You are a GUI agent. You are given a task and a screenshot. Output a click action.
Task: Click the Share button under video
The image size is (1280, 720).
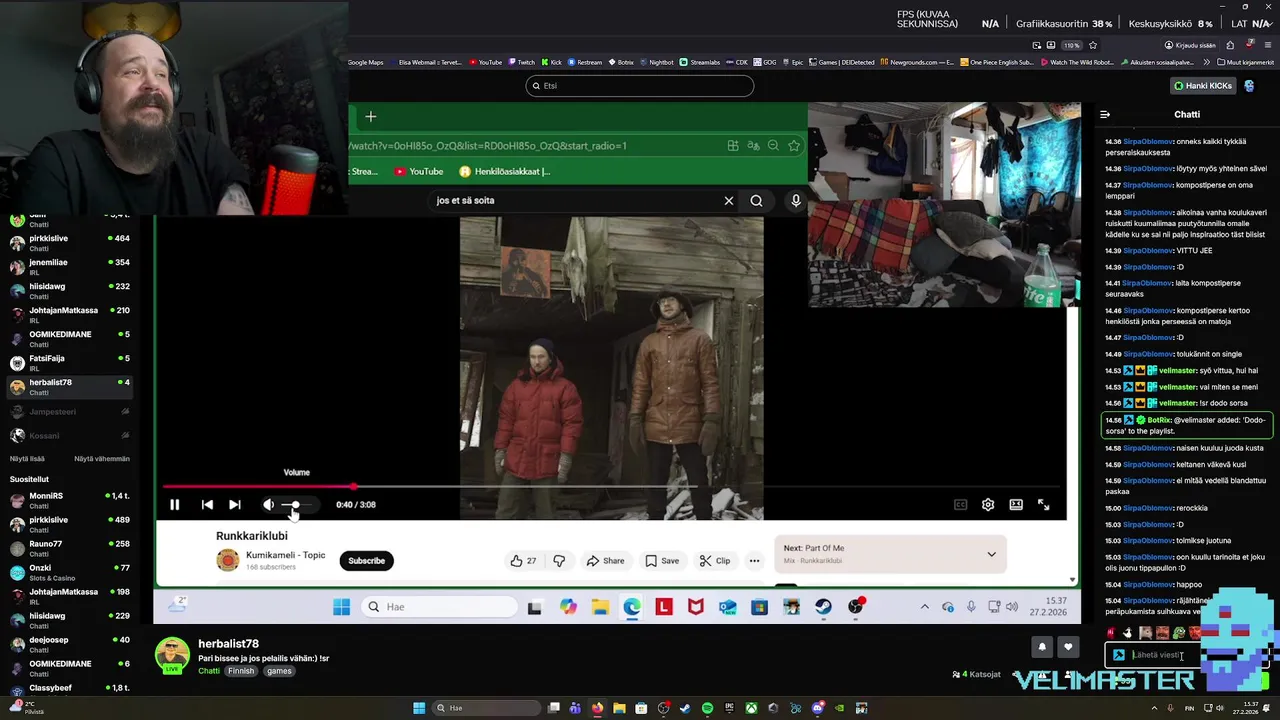point(605,561)
